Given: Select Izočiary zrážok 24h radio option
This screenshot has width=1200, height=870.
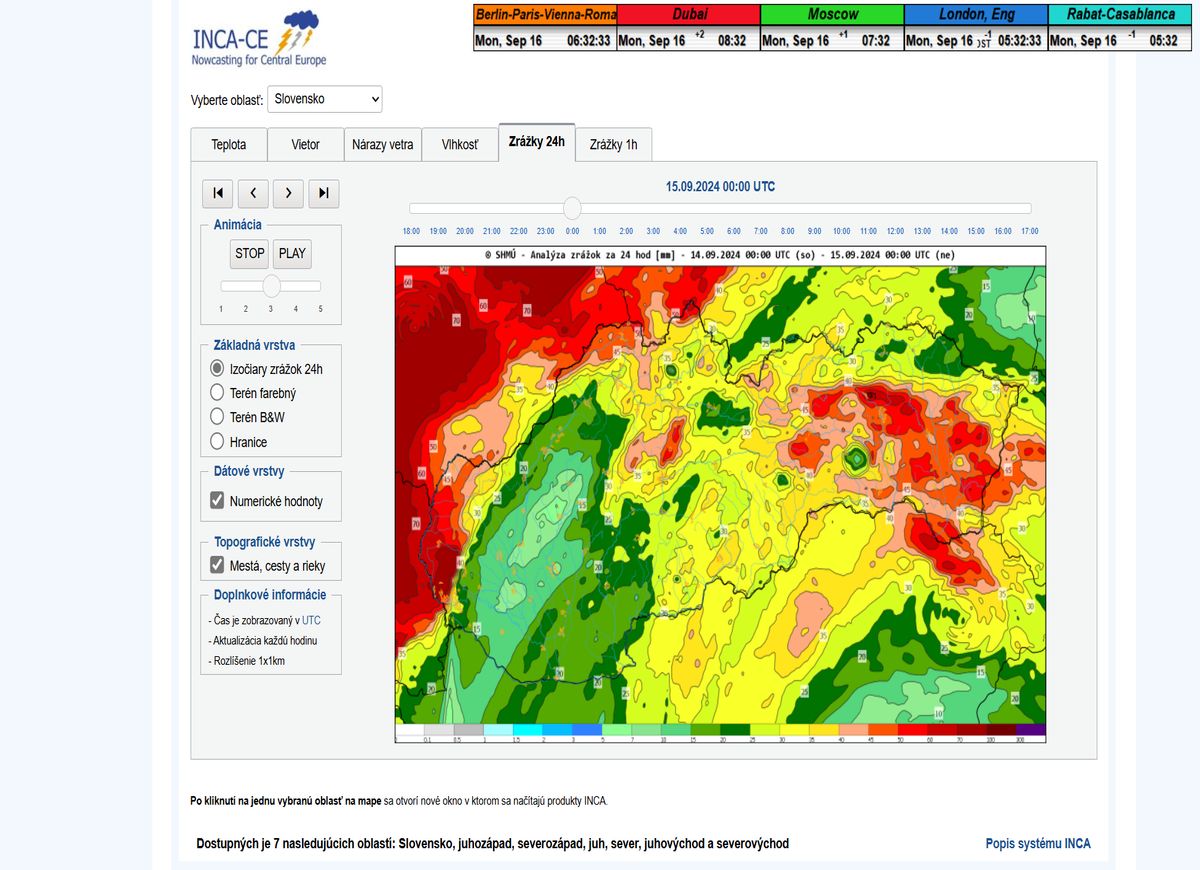Looking at the screenshot, I should coord(217,368).
